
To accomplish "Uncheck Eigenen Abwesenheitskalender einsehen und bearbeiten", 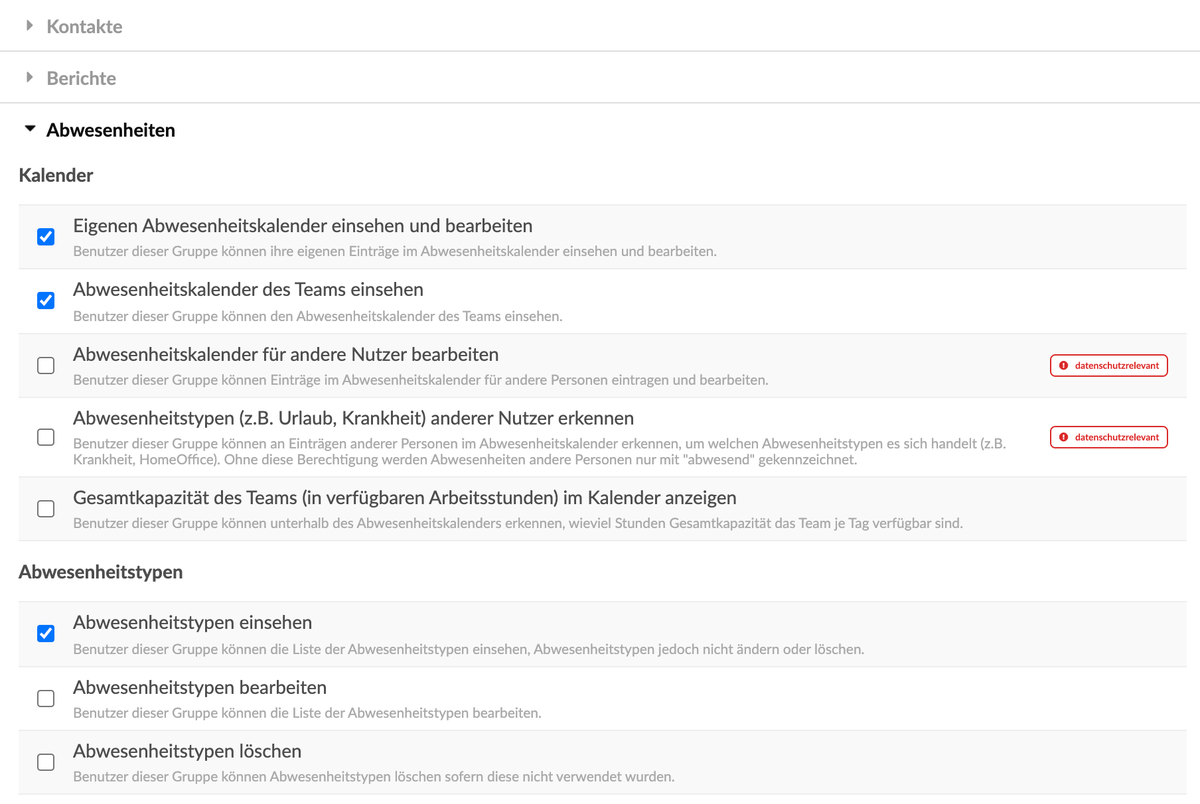I will tap(46, 237).
